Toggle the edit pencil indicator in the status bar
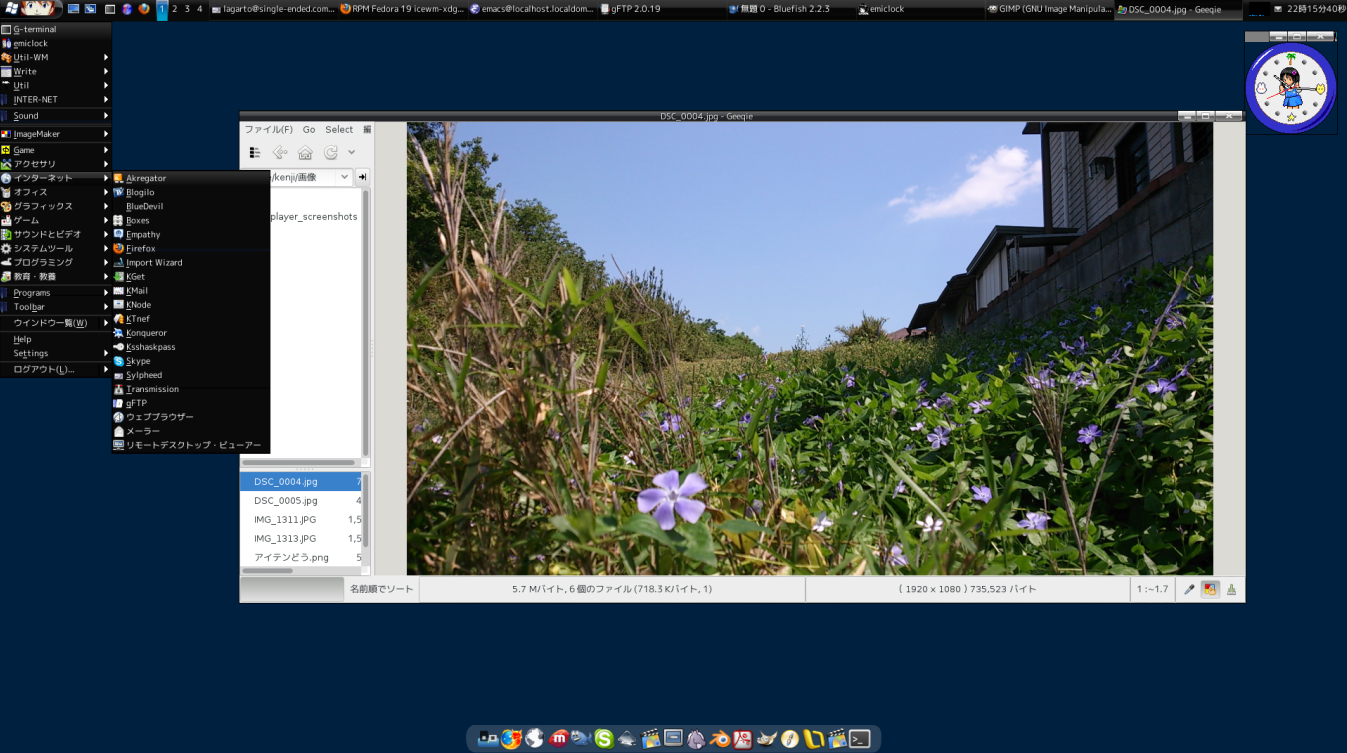The height and width of the screenshot is (753, 1347). click(x=1189, y=589)
